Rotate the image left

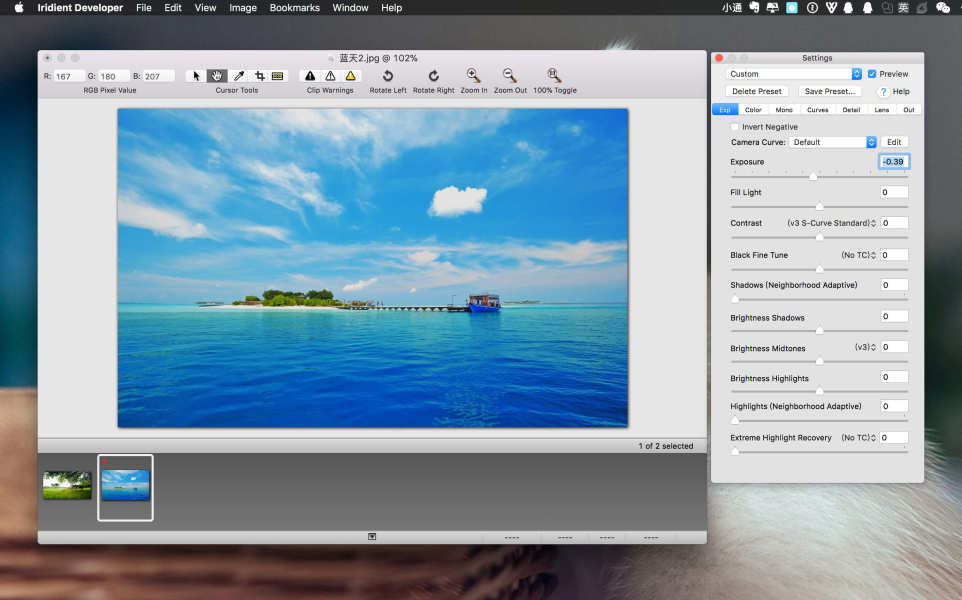tap(388, 76)
